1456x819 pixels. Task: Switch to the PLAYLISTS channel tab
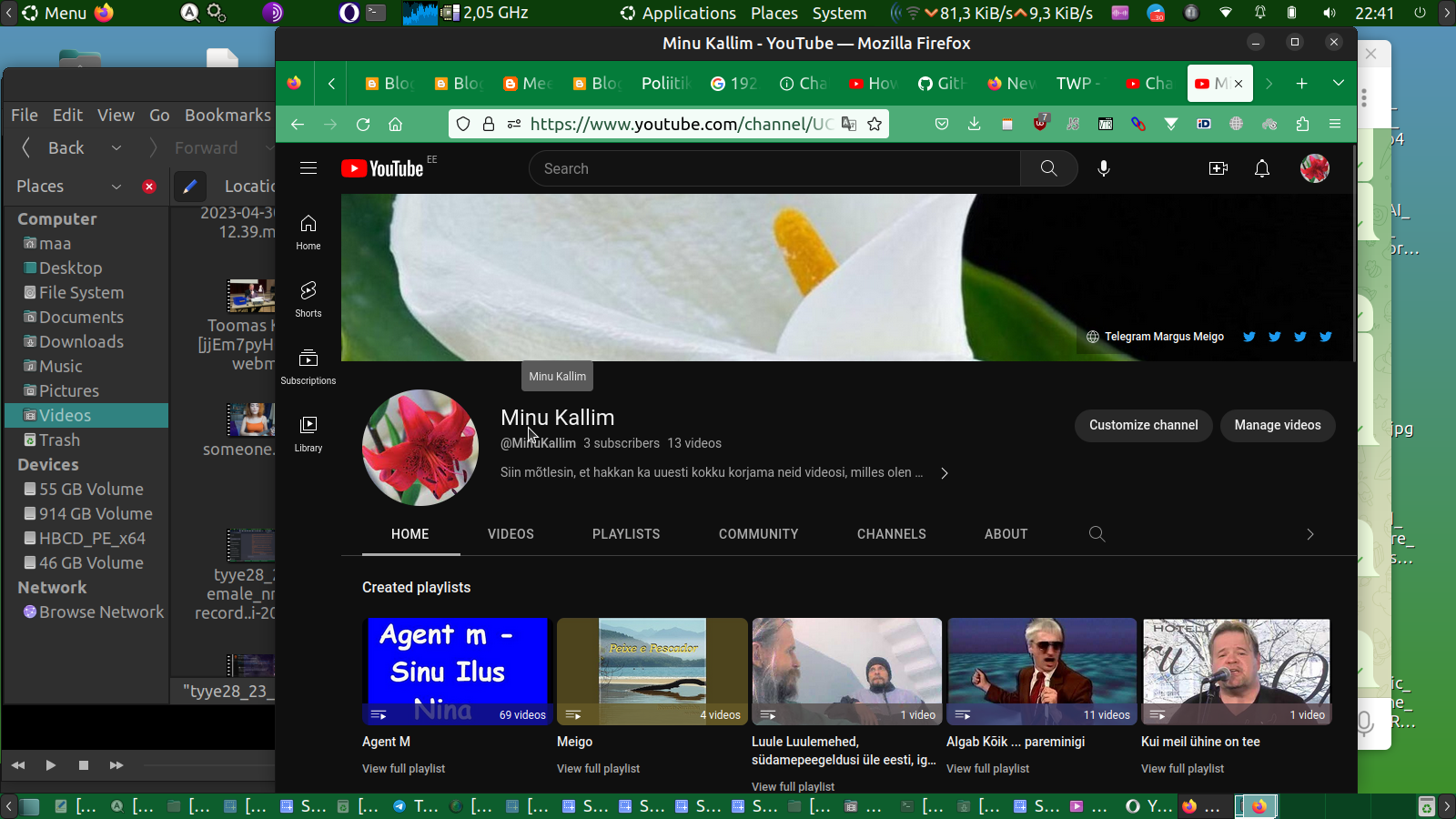tap(626, 534)
